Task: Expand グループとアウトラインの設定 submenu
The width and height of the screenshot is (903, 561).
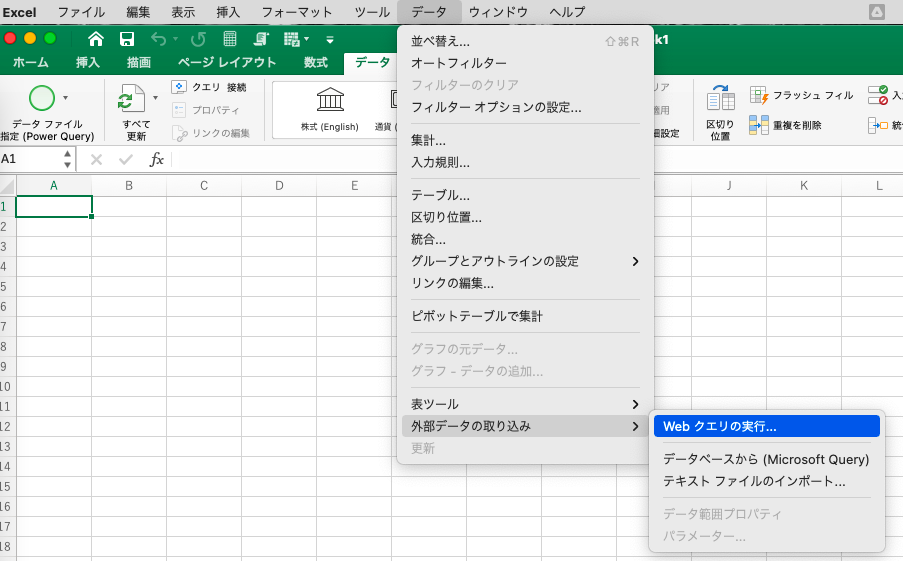Action: (x=634, y=261)
